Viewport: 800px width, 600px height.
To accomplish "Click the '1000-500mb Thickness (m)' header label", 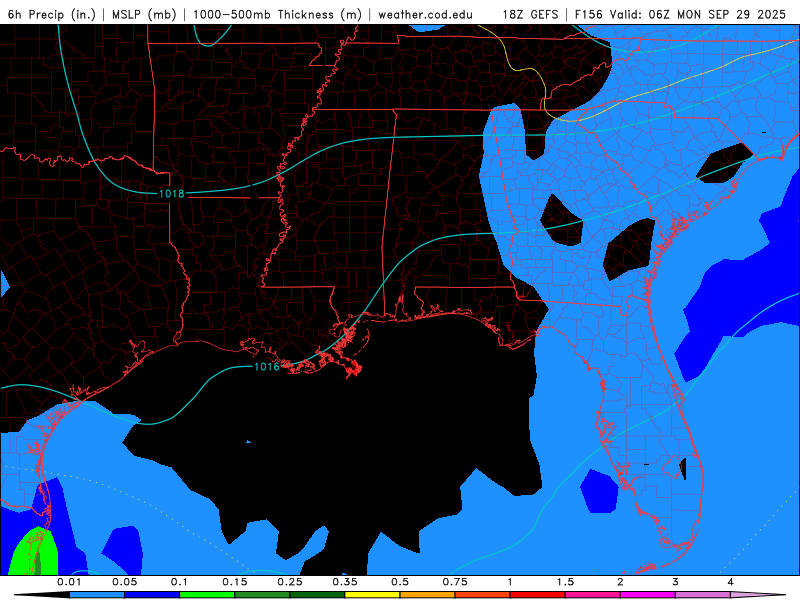I will (x=277, y=14).
